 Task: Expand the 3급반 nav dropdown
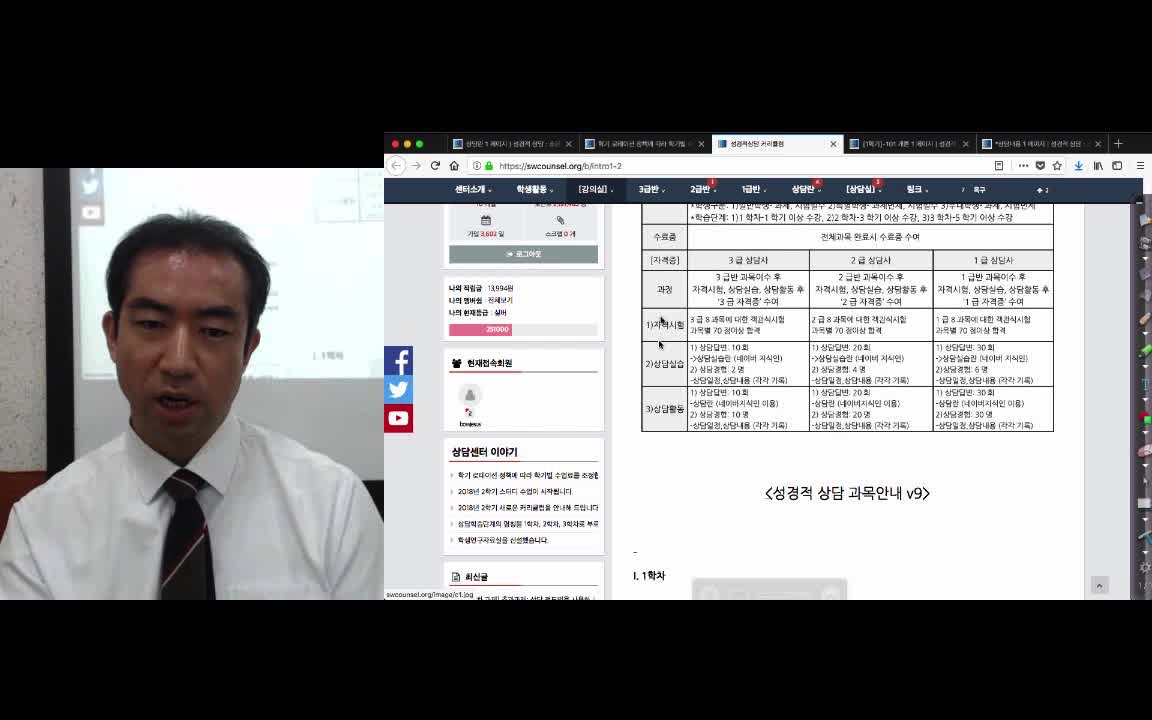click(x=651, y=190)
